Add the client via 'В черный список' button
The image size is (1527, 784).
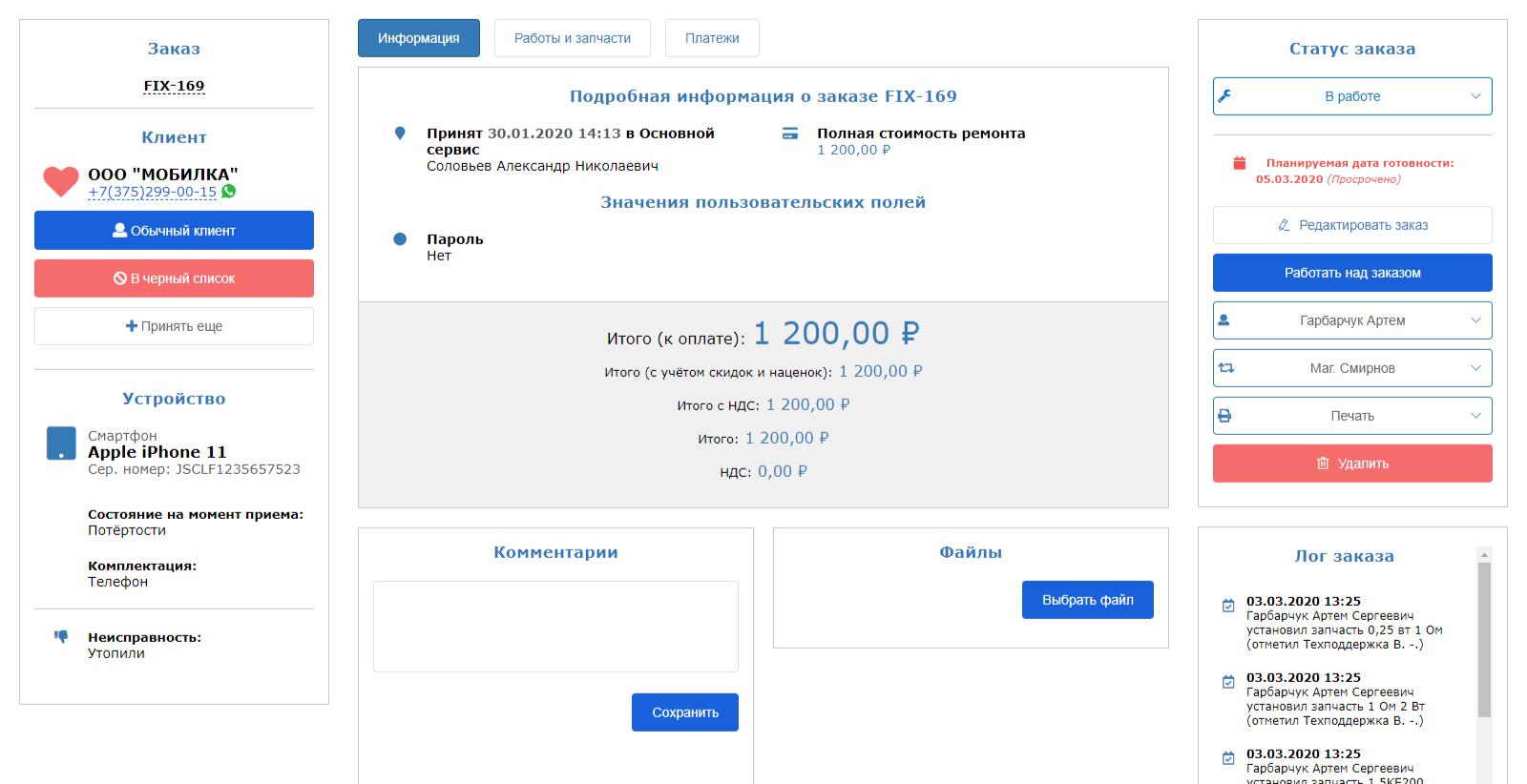(x=174, y=279)
